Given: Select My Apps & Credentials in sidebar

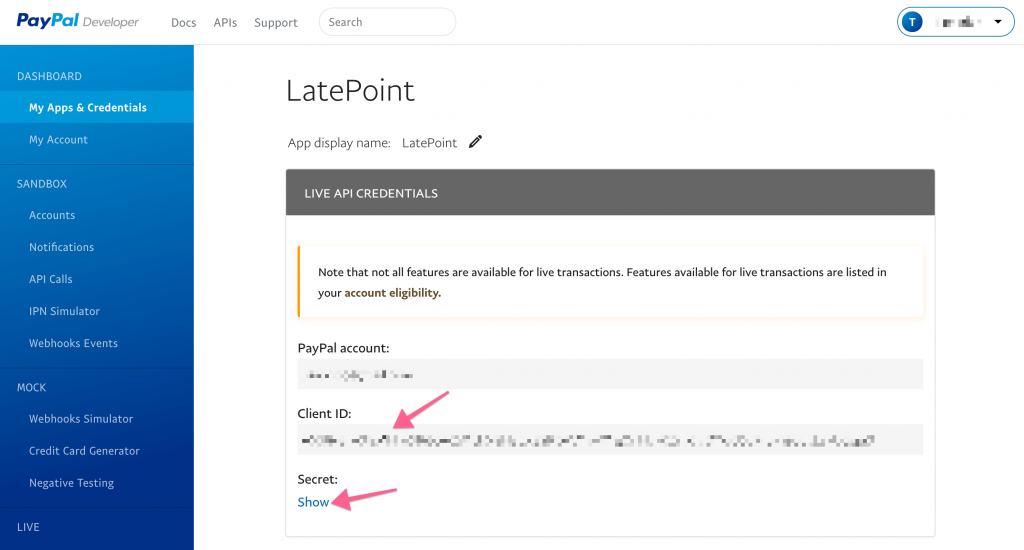Looking at the screenshot, I should coord(88,108).
